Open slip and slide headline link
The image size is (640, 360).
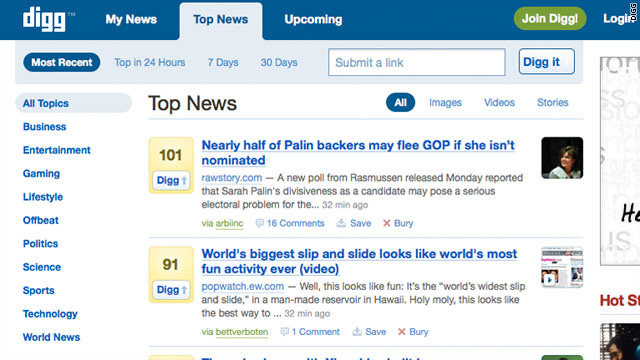click(359, 261)
